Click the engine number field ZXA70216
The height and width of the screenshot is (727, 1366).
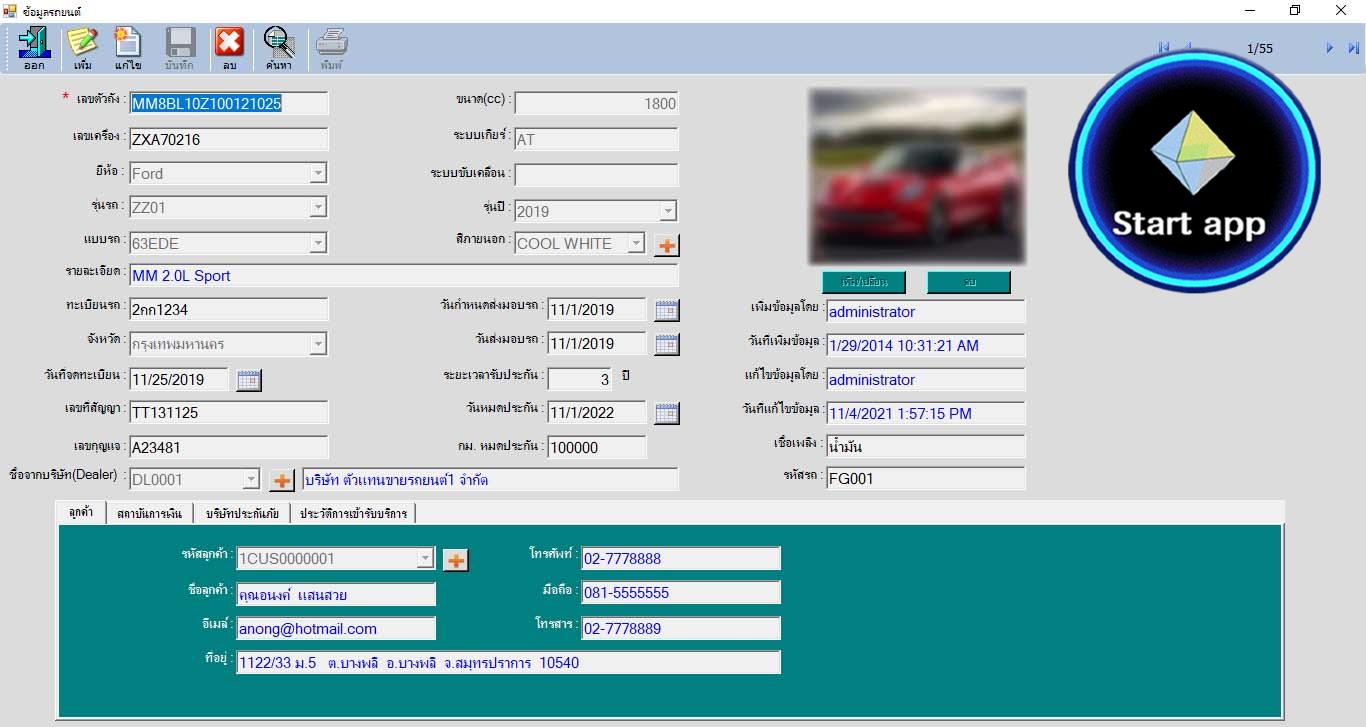[x=228, y=139]
